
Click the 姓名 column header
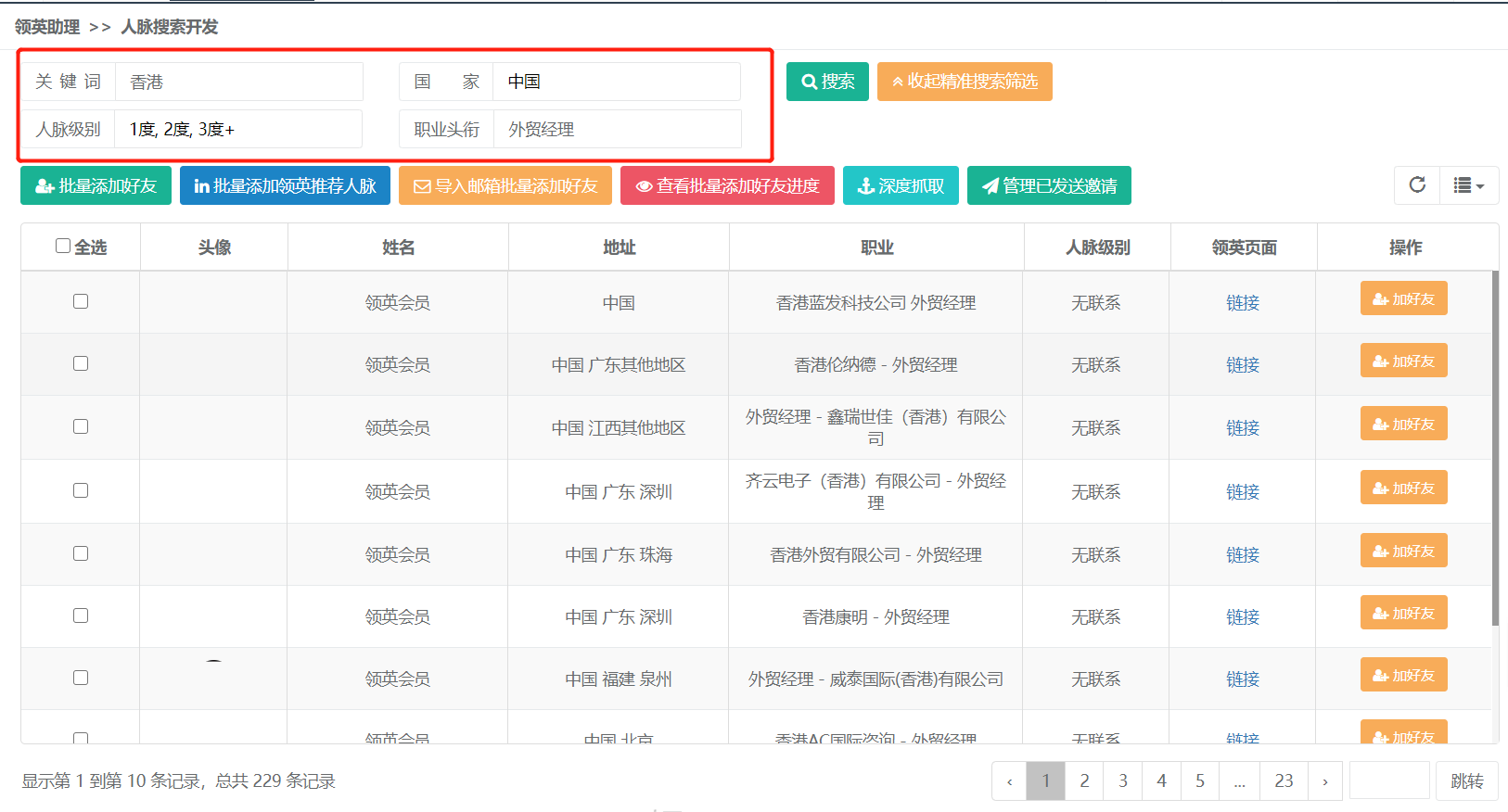(398, 247)
